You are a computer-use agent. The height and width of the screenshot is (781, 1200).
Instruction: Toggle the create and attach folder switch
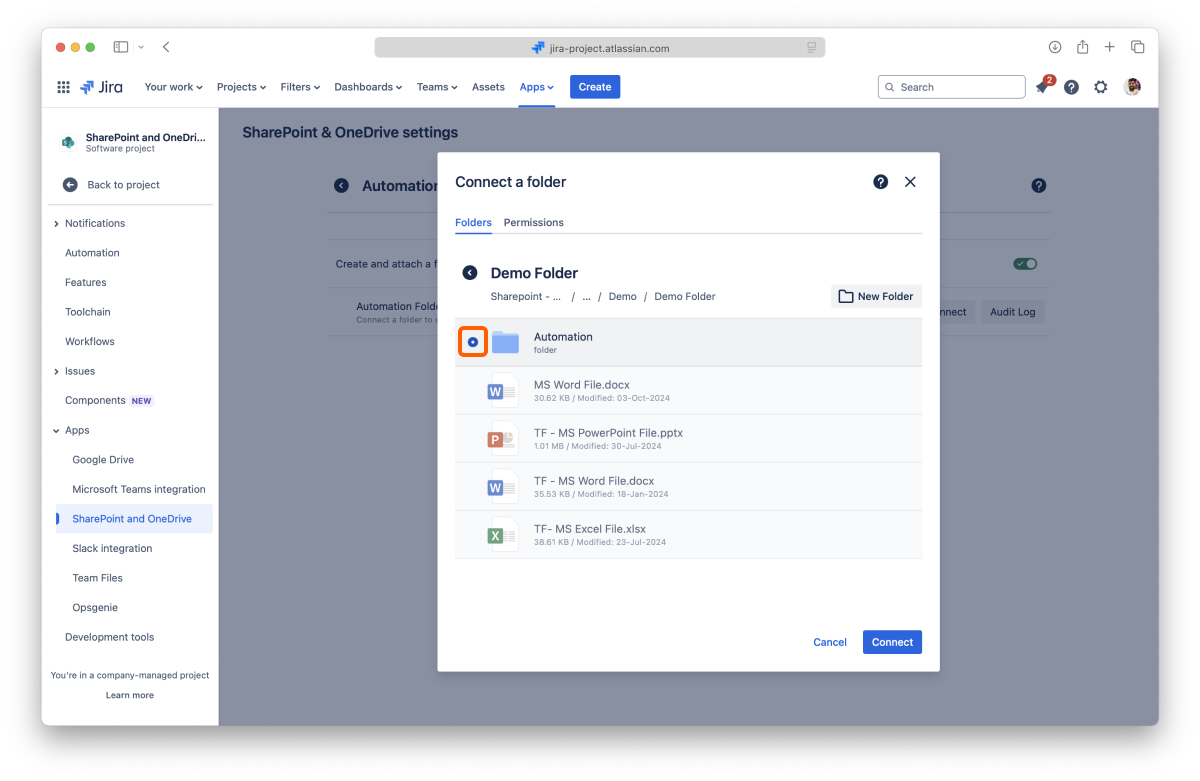click(x=1025, y=264)
